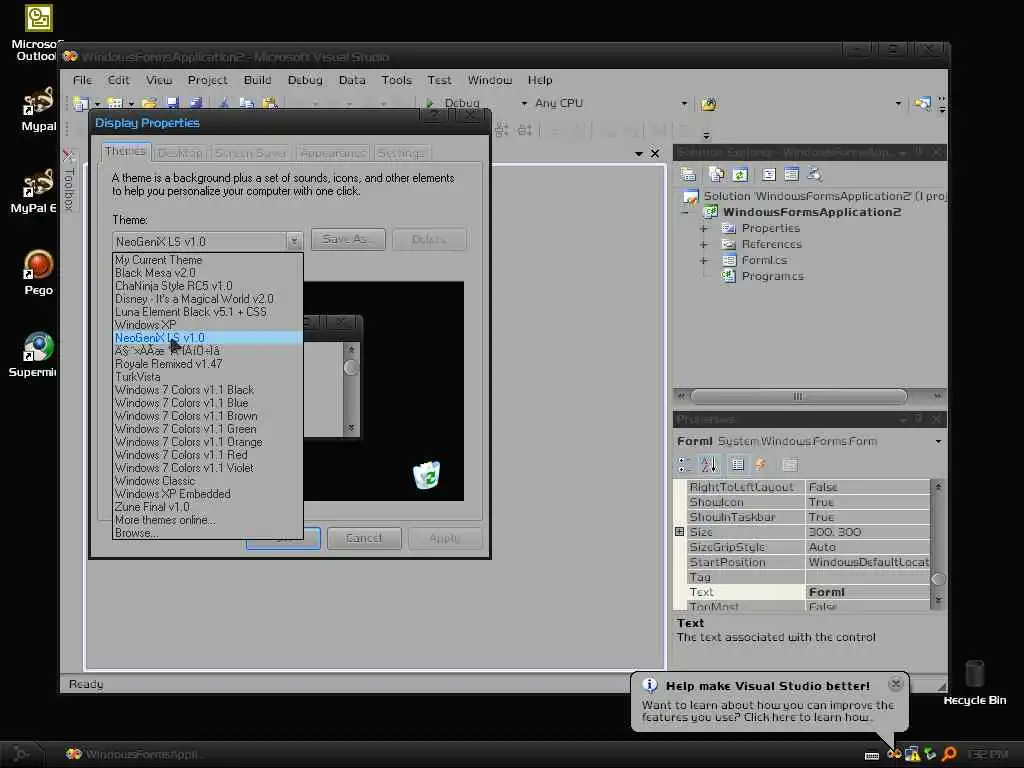Click the Paste clipboard icon

point(270,103)
